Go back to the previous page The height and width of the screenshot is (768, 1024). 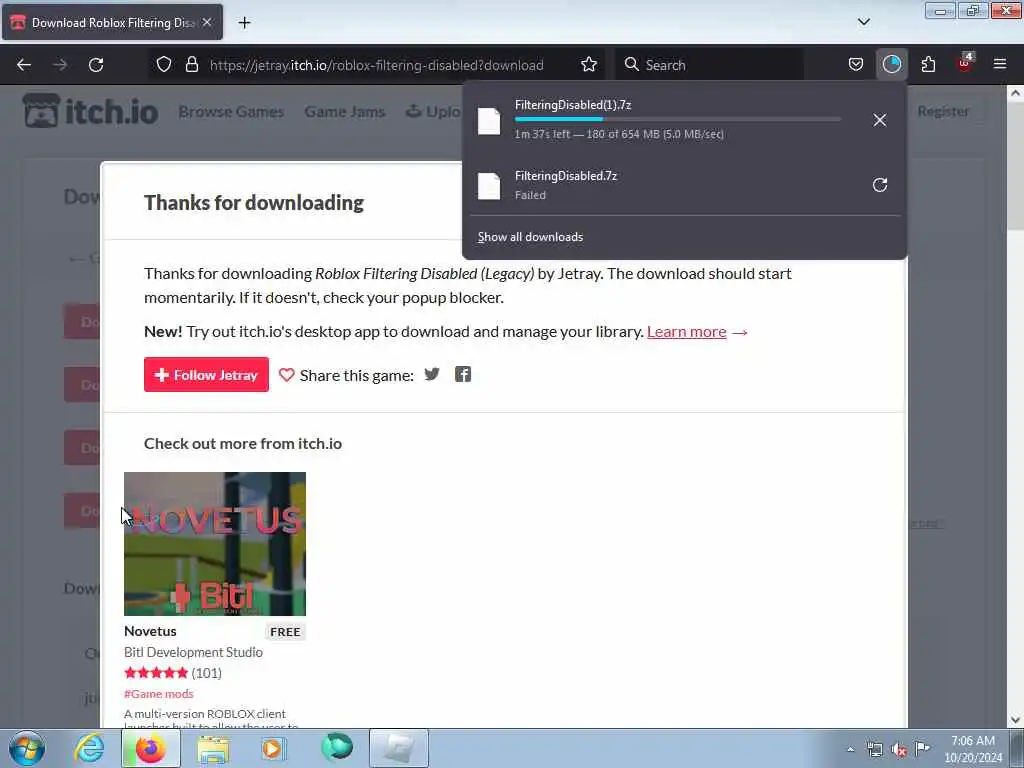(24, 65)
